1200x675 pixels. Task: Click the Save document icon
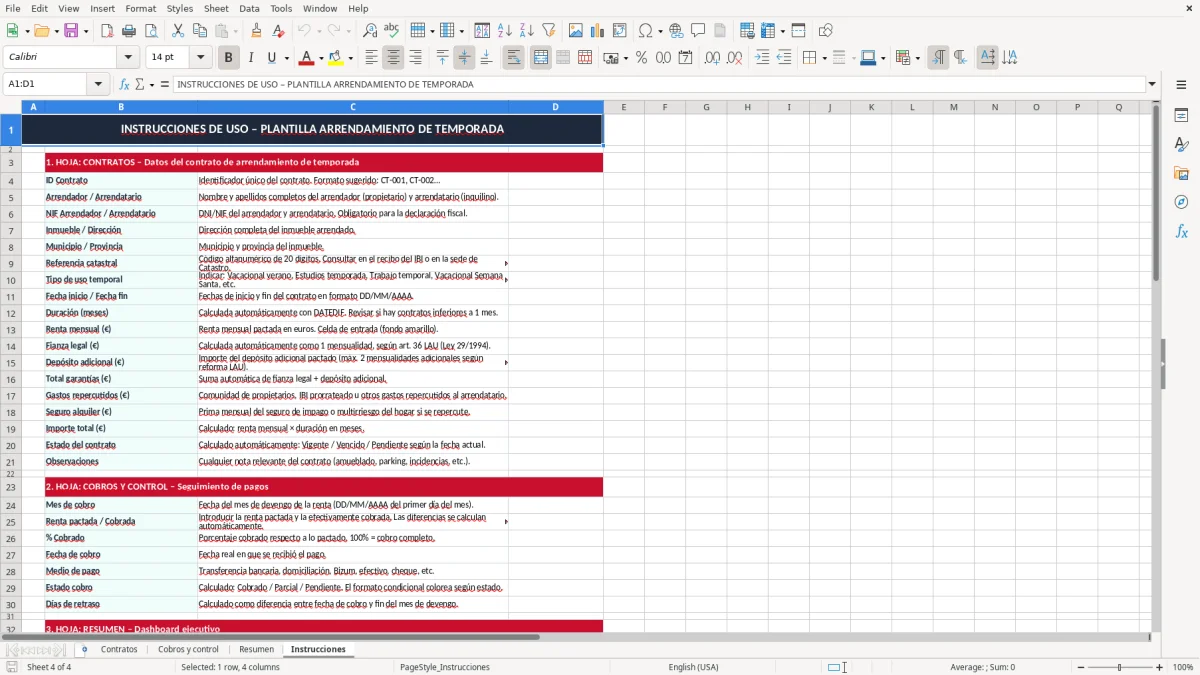(x=71, y=31)
